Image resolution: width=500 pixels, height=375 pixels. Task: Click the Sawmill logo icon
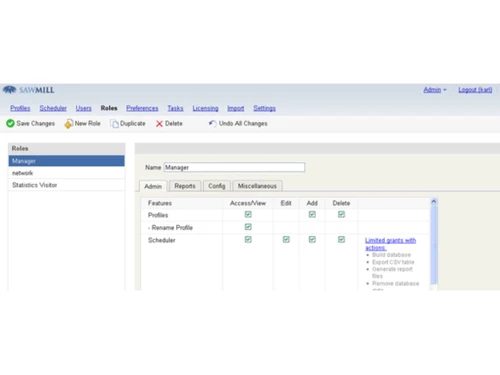point(10,90)
